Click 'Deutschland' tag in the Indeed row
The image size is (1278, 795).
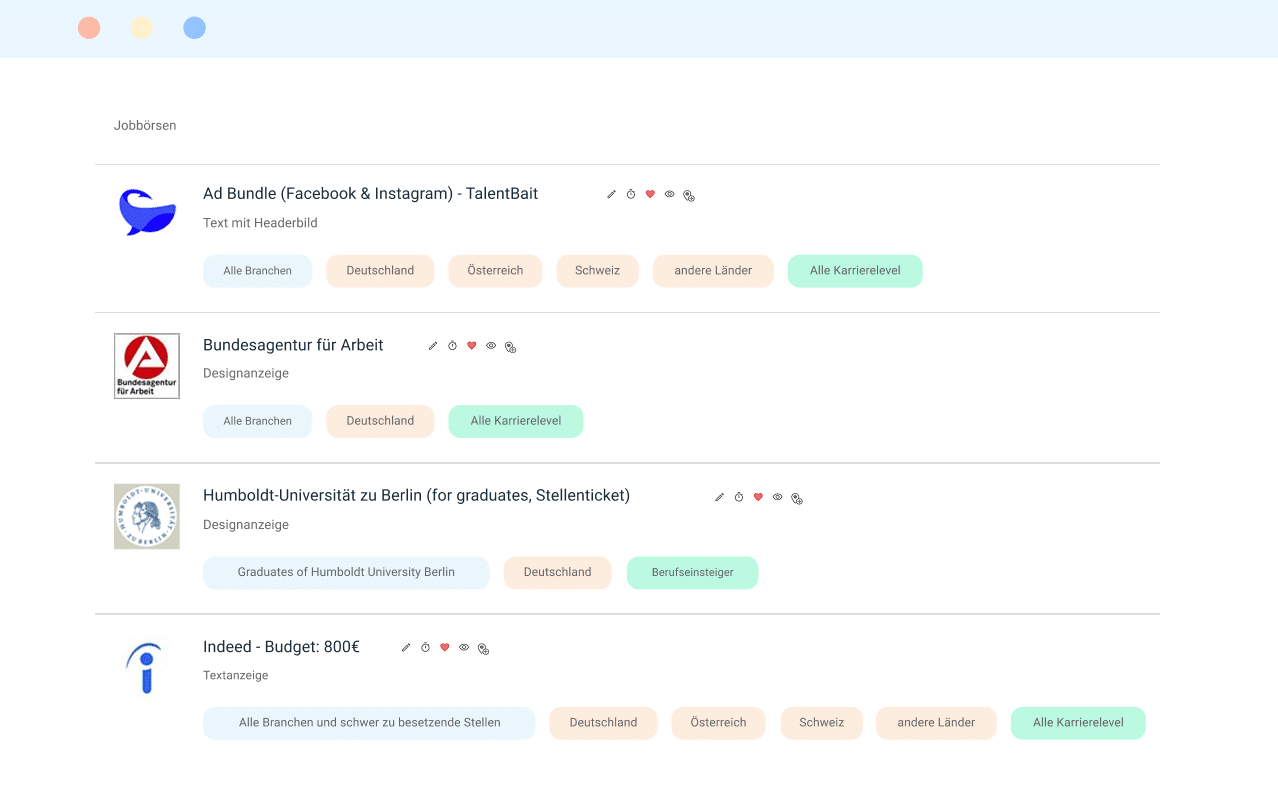click(603, 723)
